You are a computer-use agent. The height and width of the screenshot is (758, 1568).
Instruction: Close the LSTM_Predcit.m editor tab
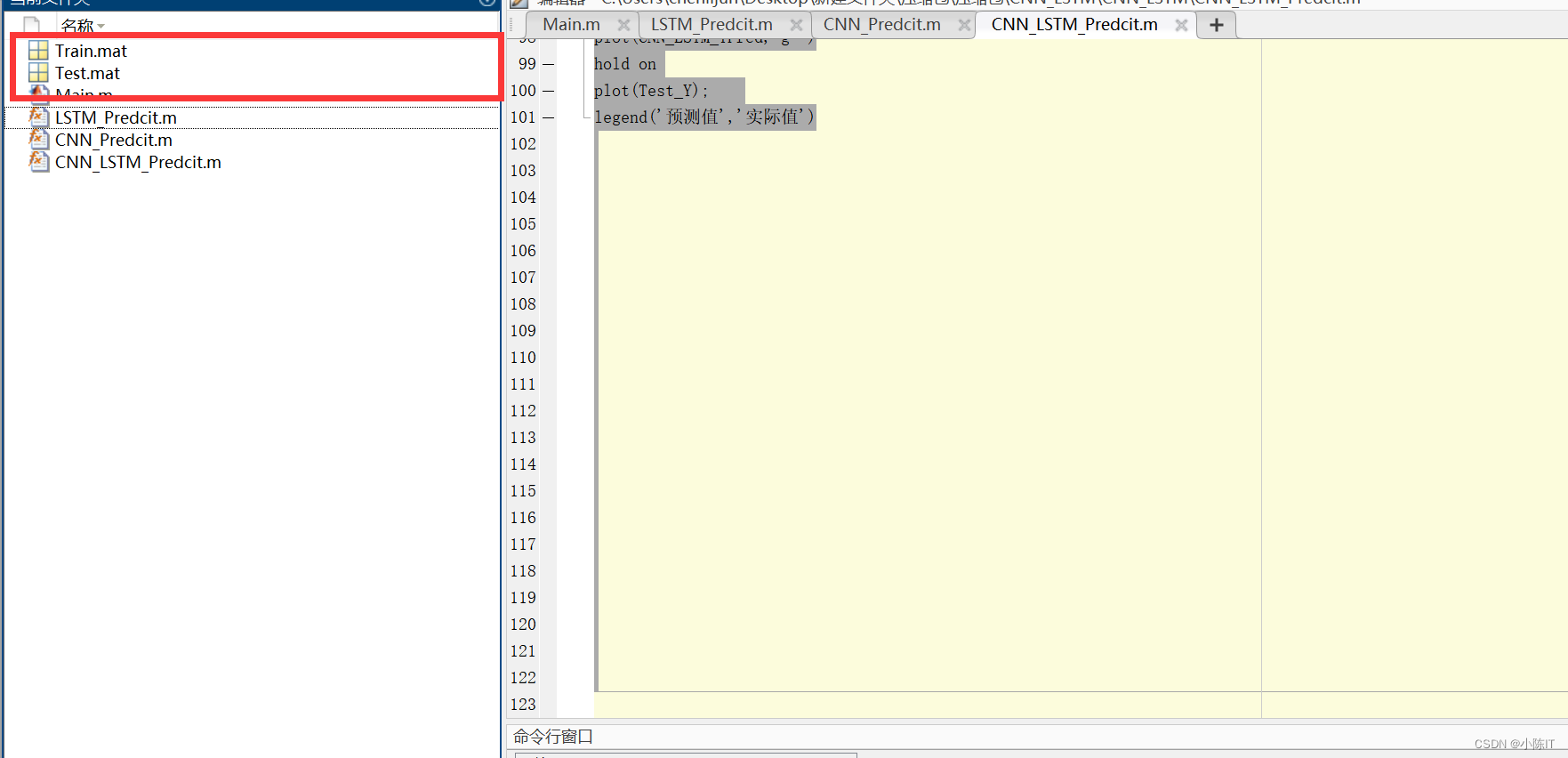796,25
